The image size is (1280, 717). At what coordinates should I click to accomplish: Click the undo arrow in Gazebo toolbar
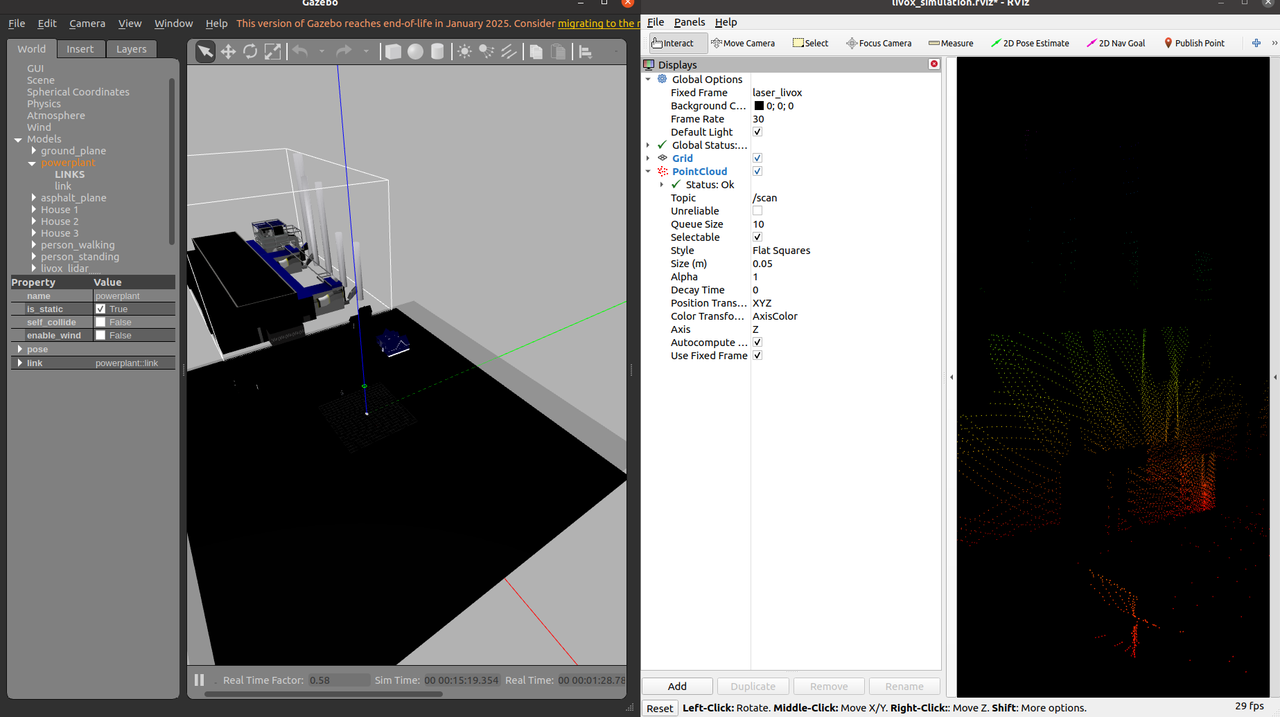[x=300, y=51]
